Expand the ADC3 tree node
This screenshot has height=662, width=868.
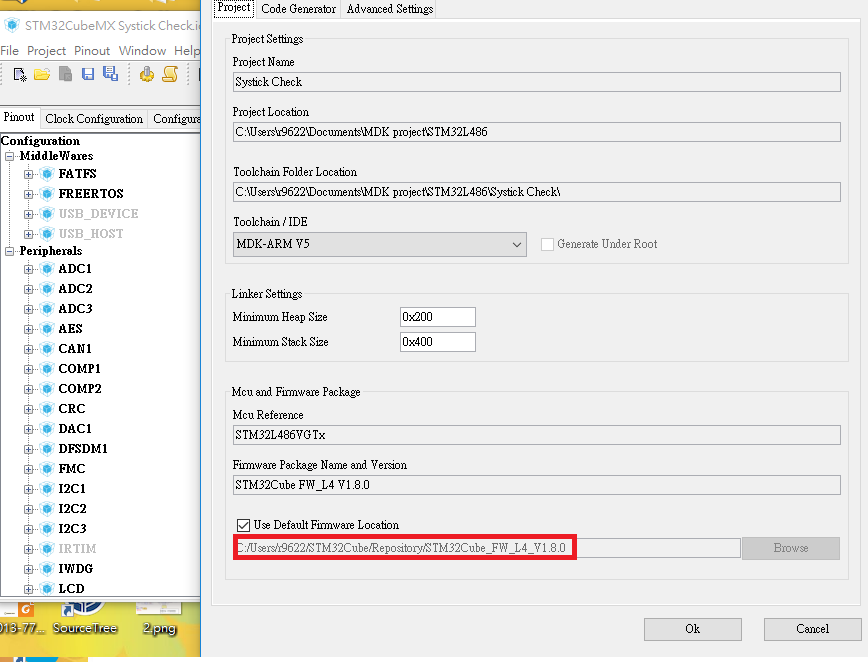tap(28, 309)
